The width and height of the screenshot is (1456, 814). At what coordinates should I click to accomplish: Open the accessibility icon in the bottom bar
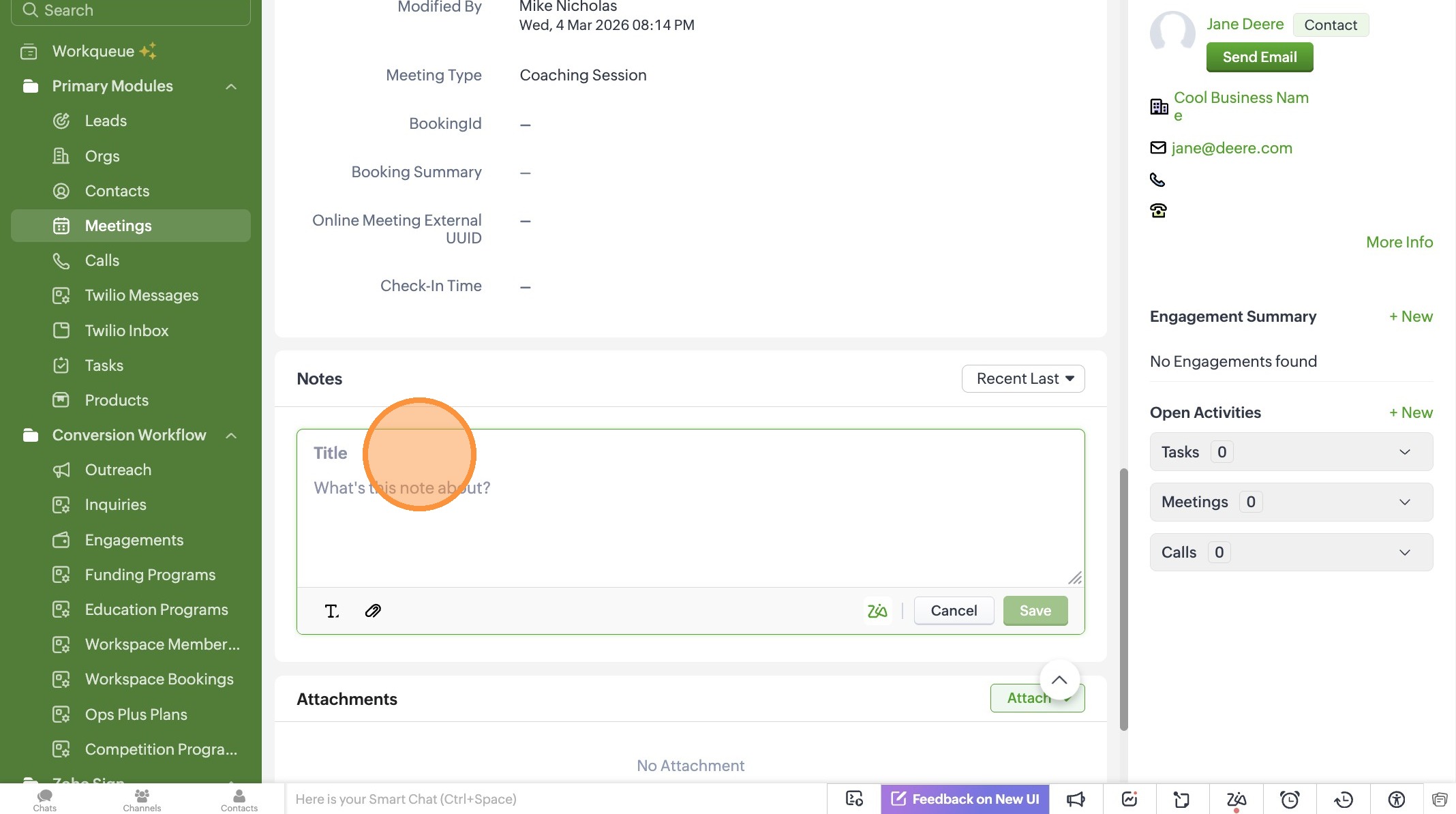[x=1397, y=799]
